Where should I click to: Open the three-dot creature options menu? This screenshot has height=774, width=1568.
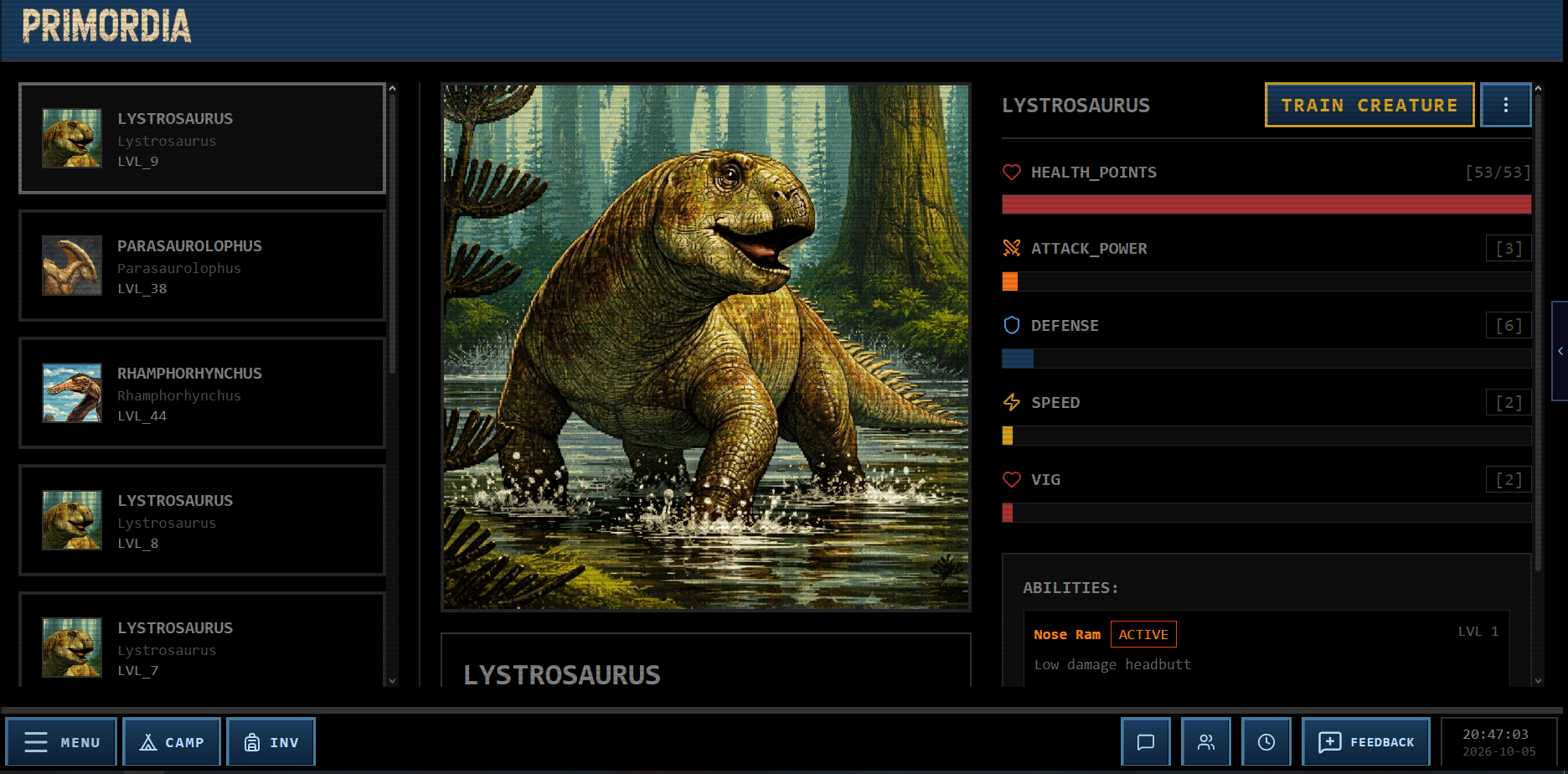(x=1505, y=105)
